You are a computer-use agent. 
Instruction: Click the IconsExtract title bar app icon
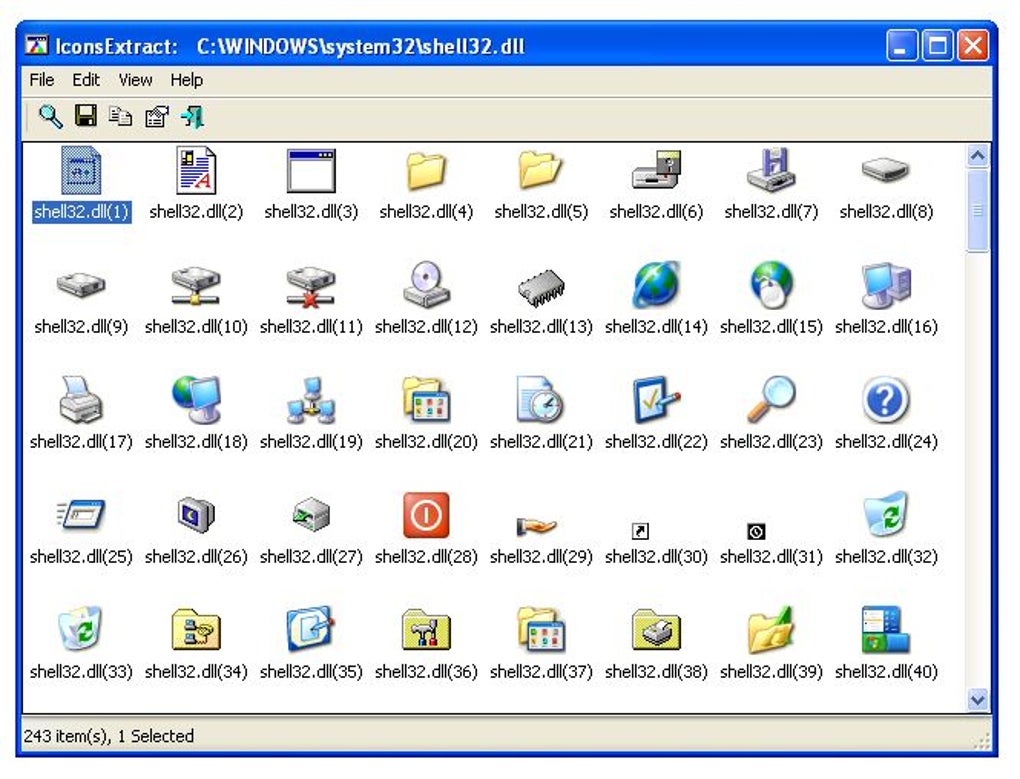pos(36,46)
